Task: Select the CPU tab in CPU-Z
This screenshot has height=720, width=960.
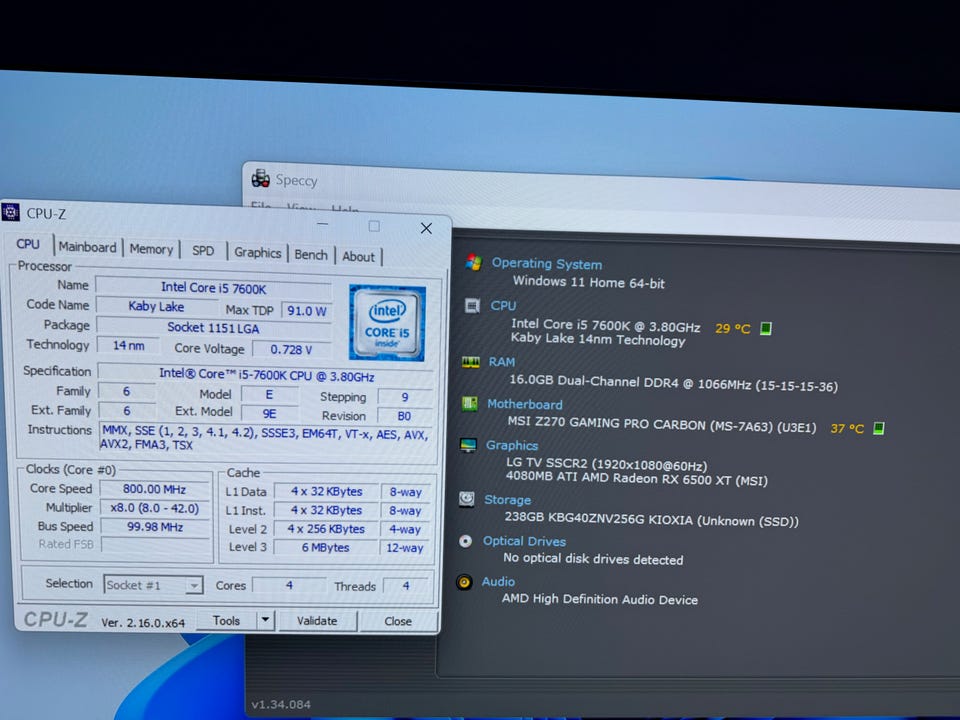Action: 28,244
